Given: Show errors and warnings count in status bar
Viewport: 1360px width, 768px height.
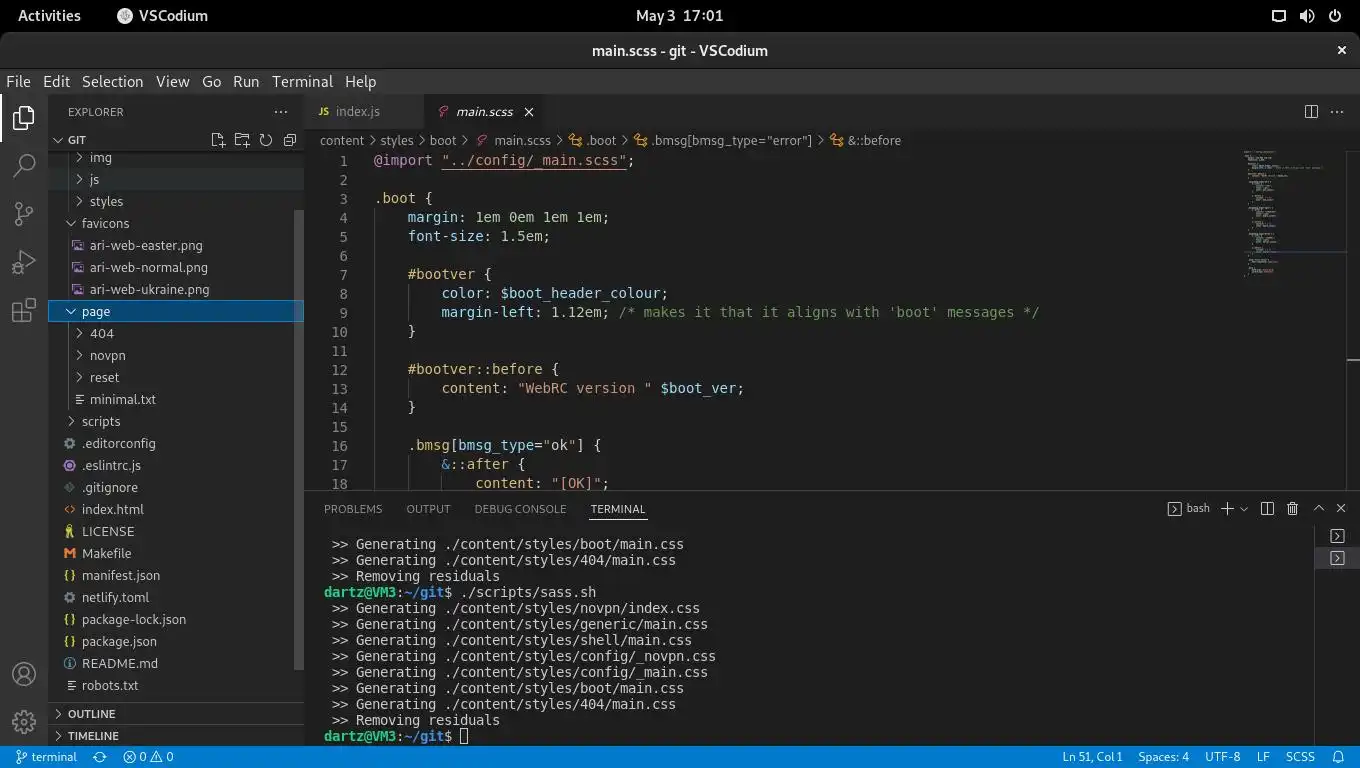Looking at the screenshot, I should click(x=148, y=757).
